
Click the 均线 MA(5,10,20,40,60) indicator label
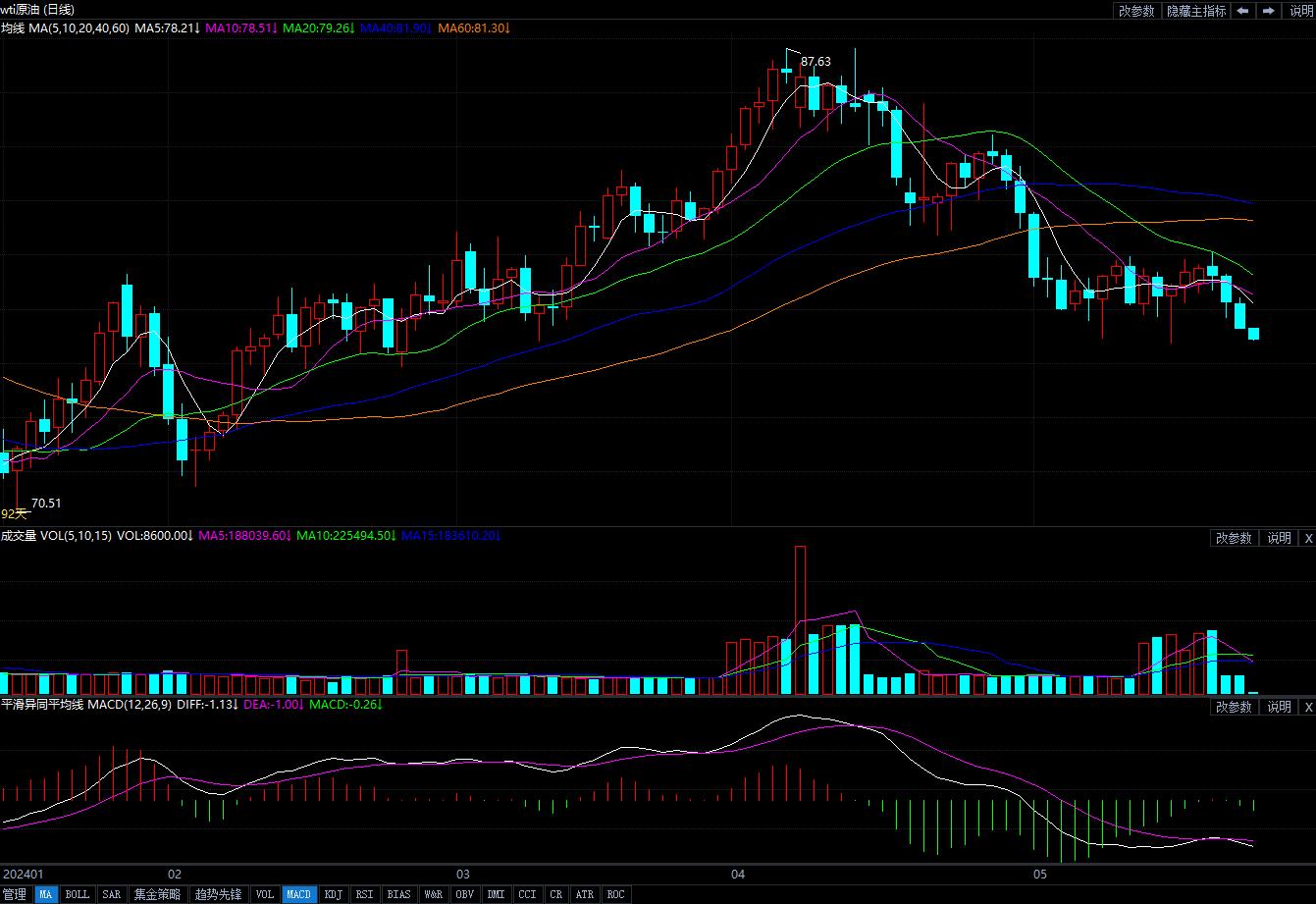point(65,28)
